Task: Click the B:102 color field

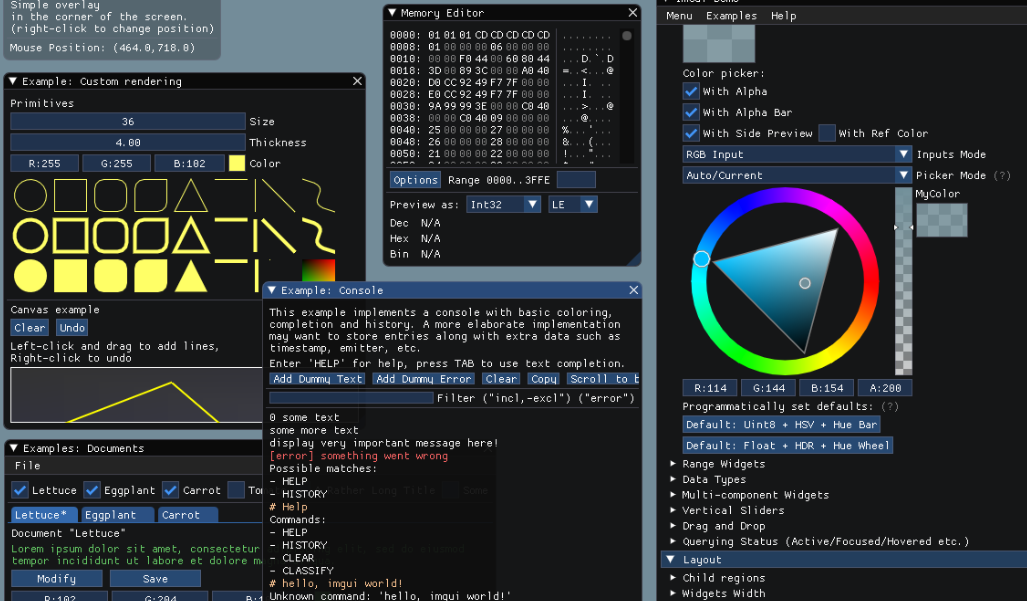Action: click(x=189, y=163)
